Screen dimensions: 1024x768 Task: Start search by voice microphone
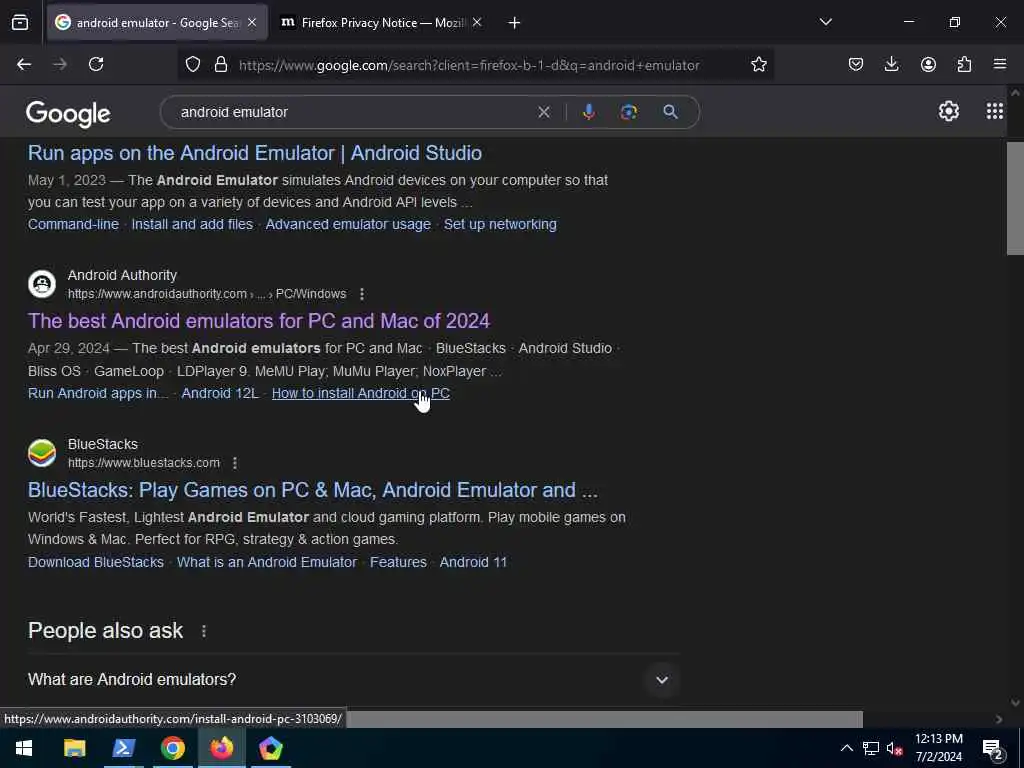[x=588, y=112]
